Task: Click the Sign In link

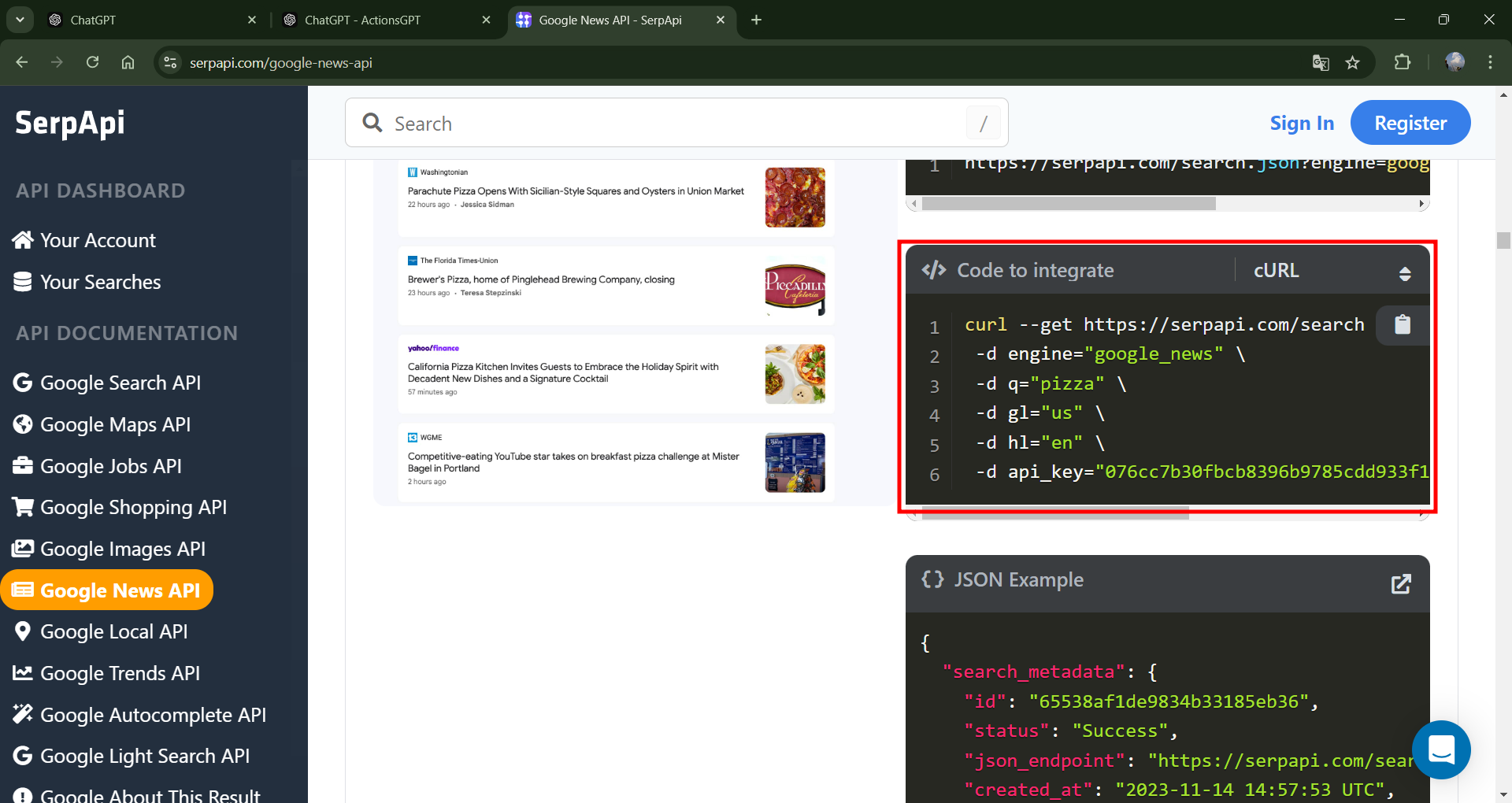Action: coord(1302,123)
